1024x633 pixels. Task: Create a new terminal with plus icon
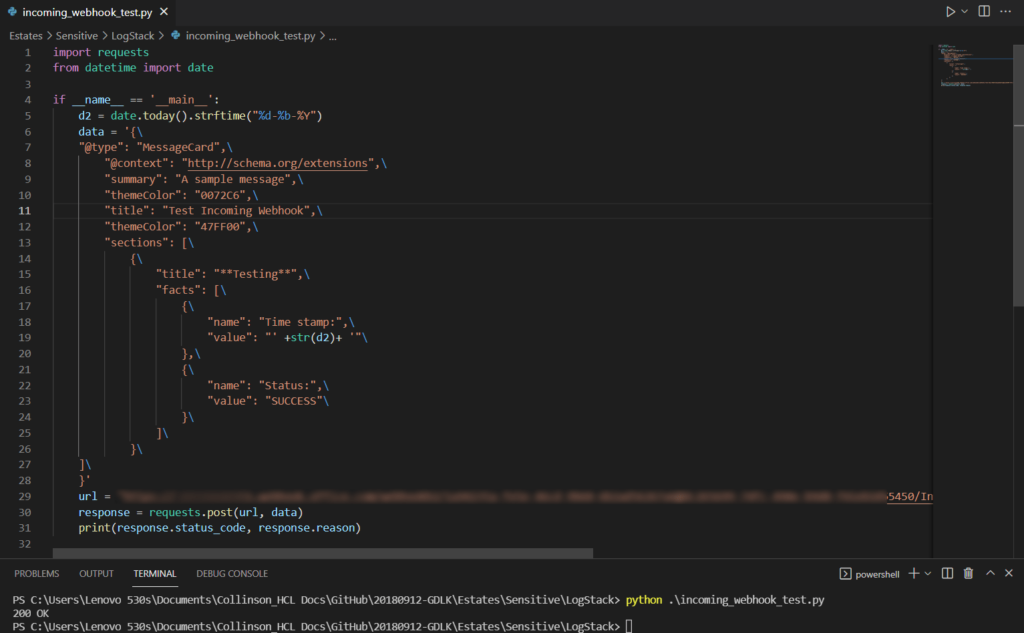tap(913, 573)
